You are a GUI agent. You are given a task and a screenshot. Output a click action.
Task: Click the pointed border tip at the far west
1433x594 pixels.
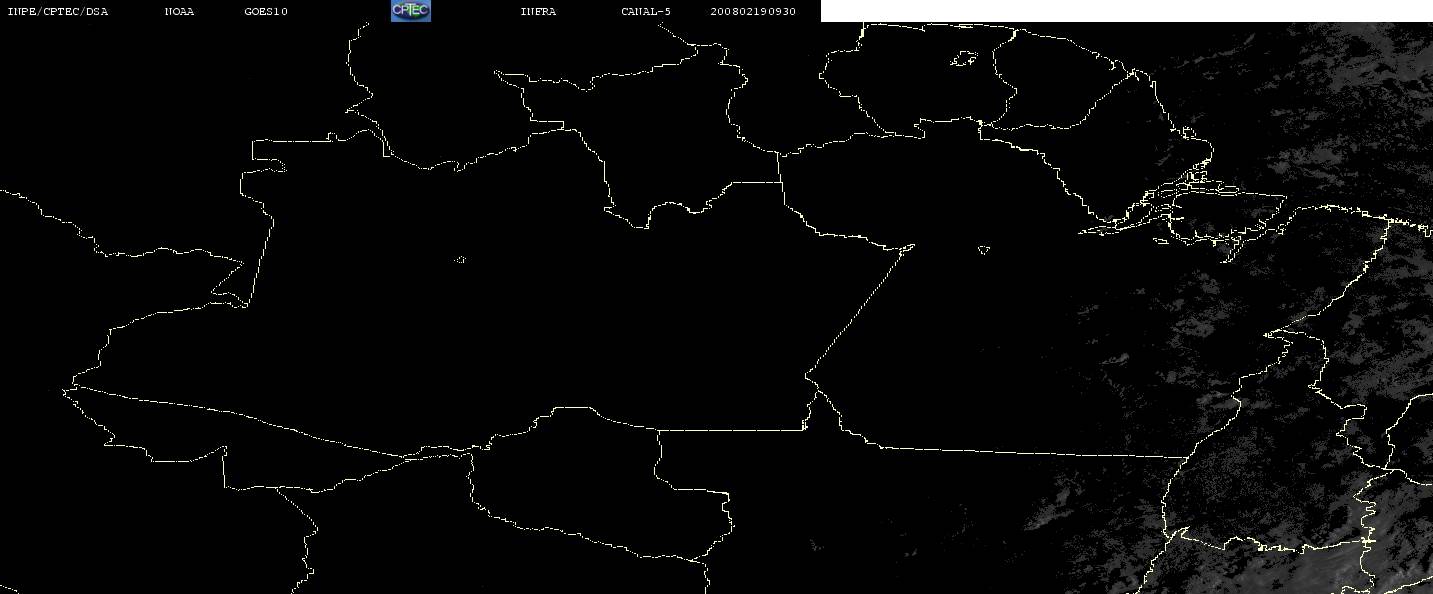pos(66,389)
